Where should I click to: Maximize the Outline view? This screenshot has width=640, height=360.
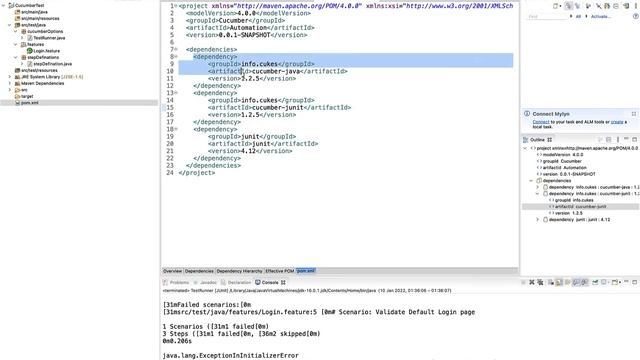click(635, 140)
